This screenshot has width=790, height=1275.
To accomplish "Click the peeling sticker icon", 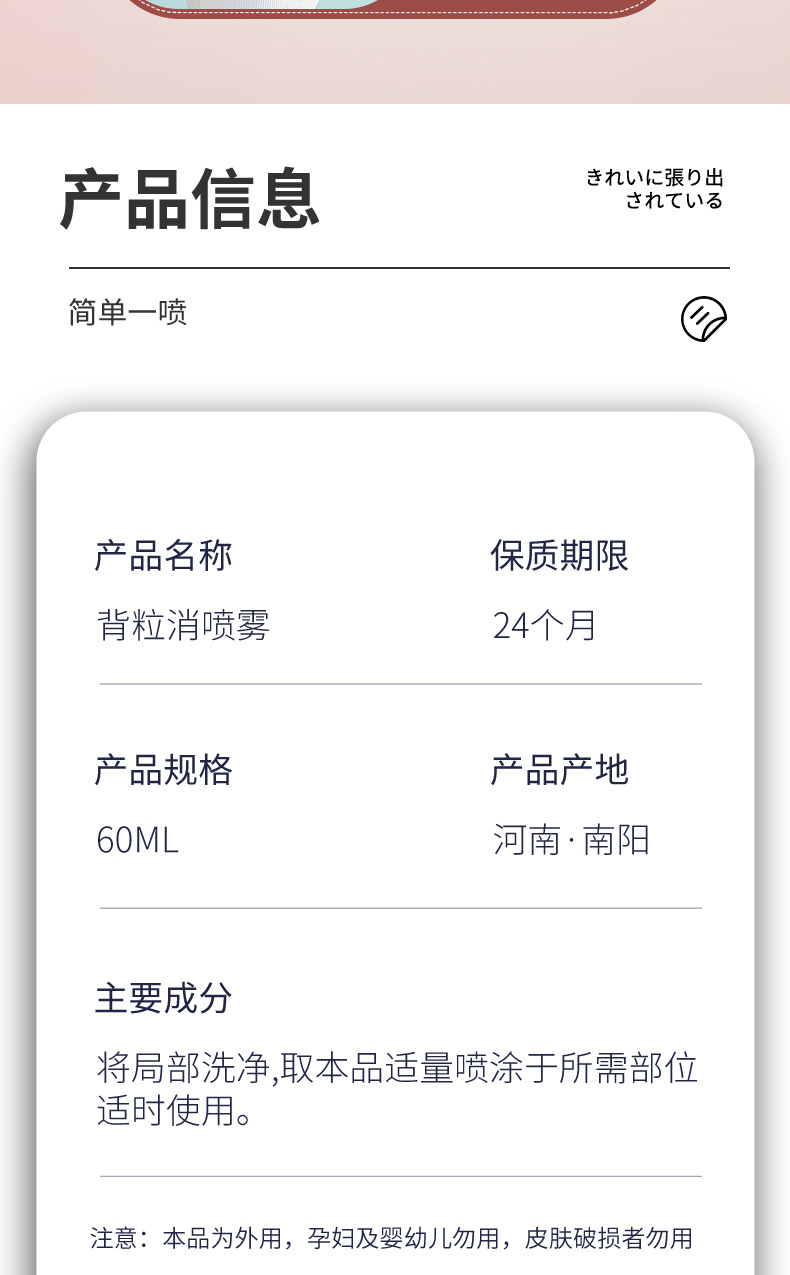I will (704, 319).
